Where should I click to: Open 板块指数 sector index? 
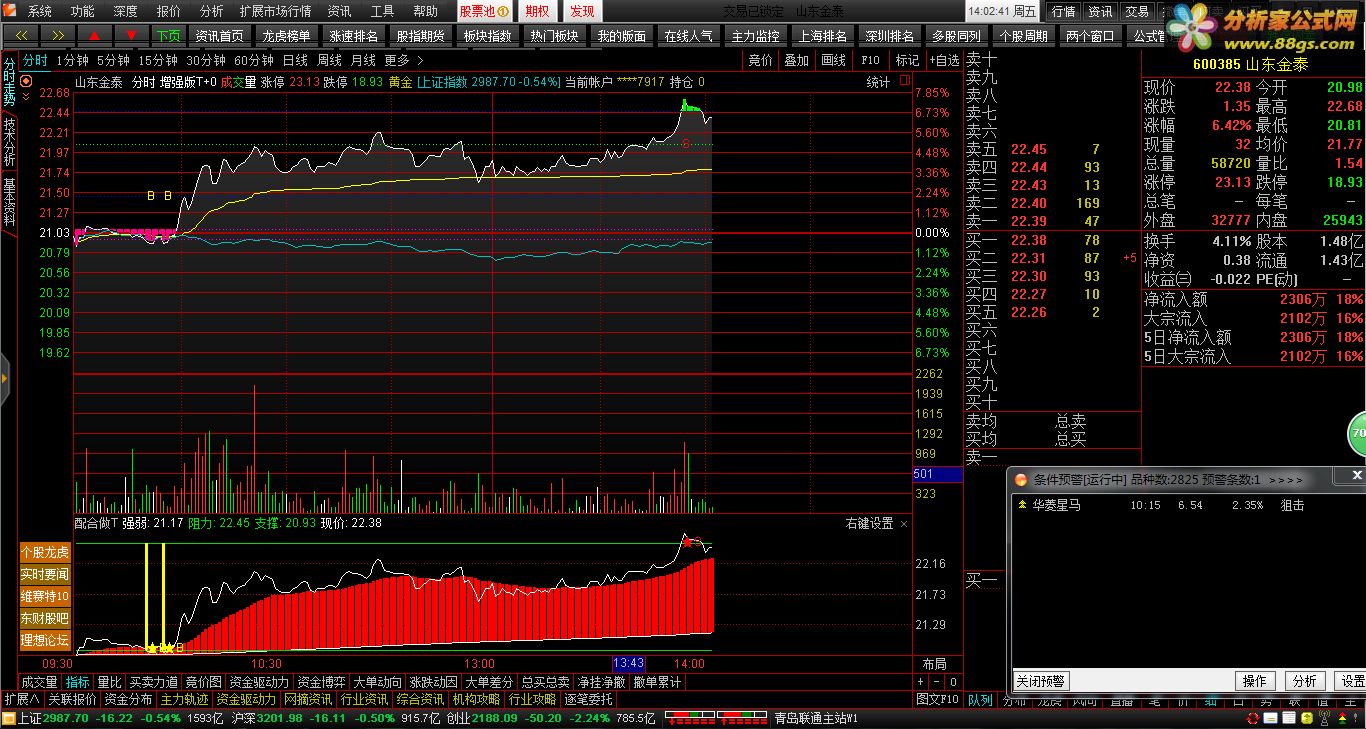tap(487, 35)
